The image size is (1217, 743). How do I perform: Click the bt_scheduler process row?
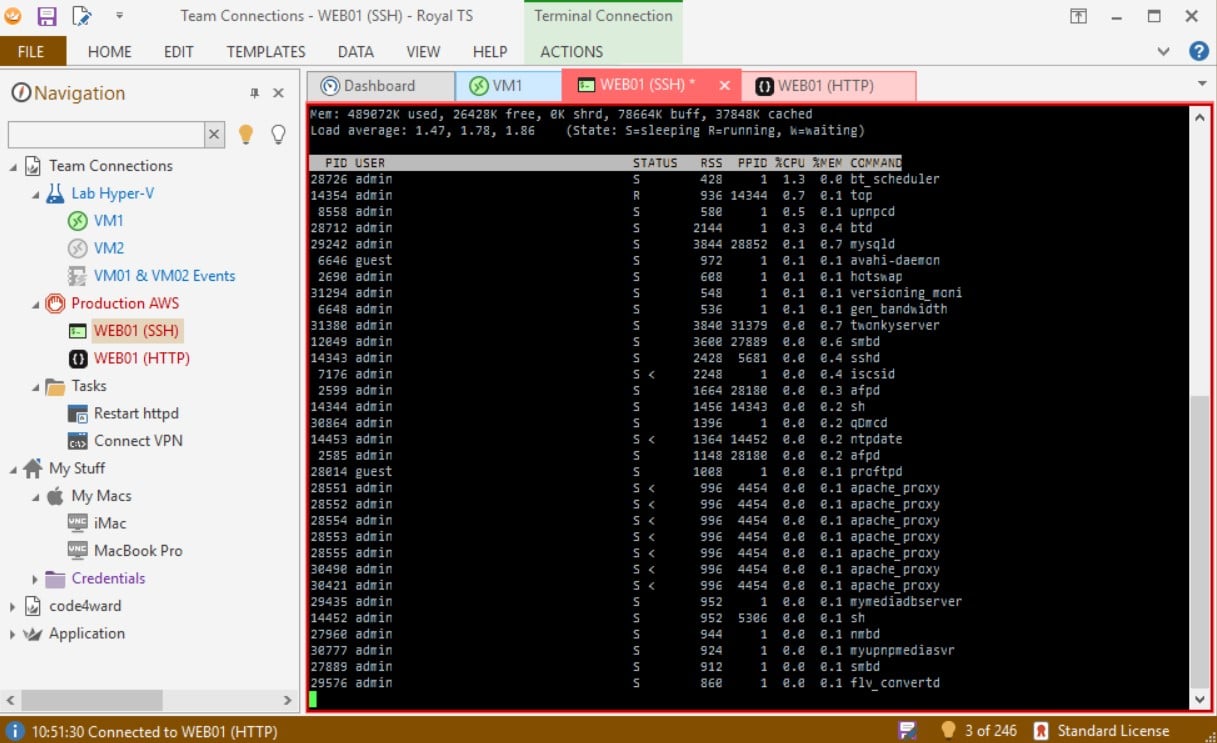point(625,179)
